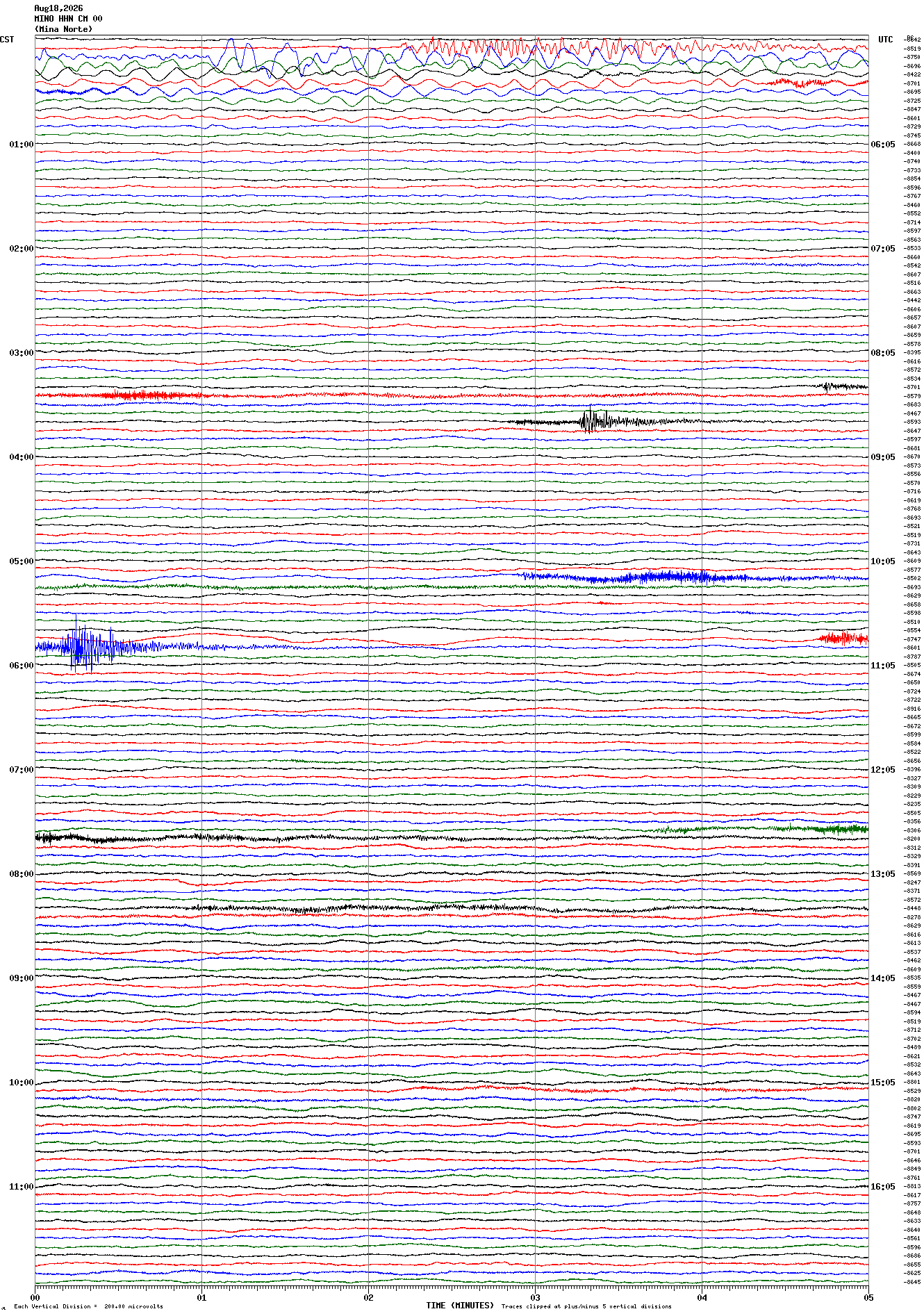Viewport: 924px width, 1316px height.
Task: Click the CST timezone label
Action: pyautogui.click(x=7, y=40)
